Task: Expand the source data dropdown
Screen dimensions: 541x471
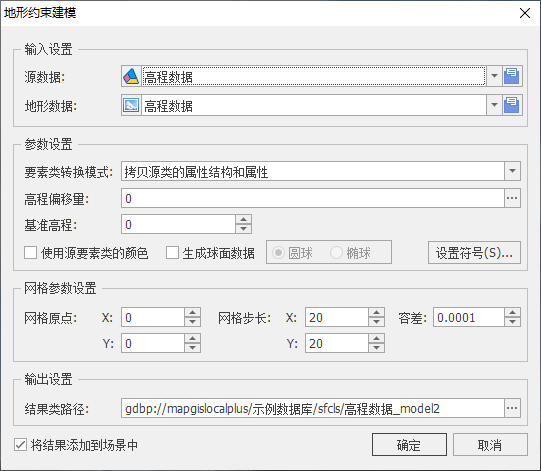Action: [x=494, y=76]
